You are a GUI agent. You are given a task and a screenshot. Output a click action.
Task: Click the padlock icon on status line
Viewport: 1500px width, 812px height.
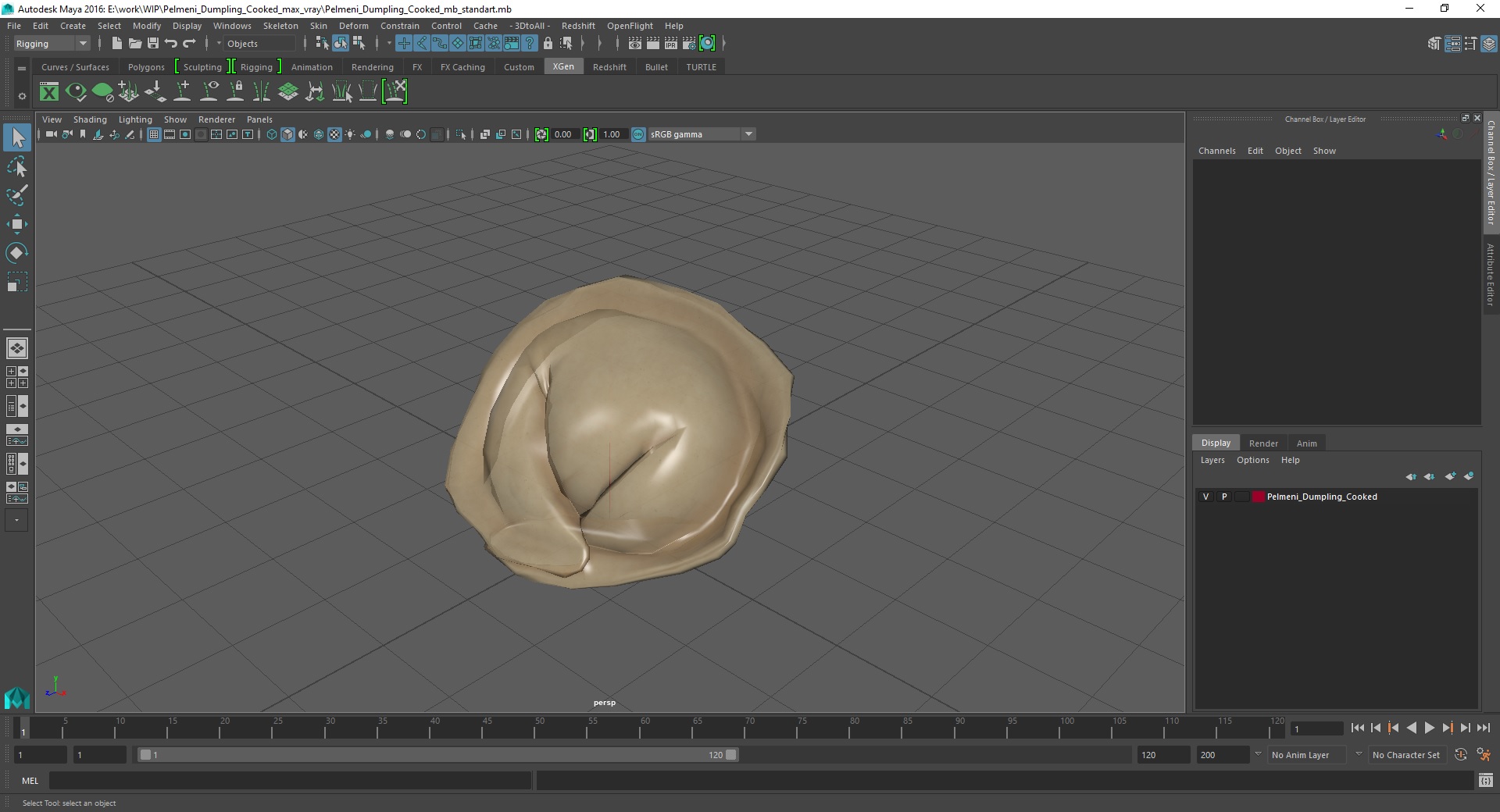pyautogui.click(x=548, y=44)
